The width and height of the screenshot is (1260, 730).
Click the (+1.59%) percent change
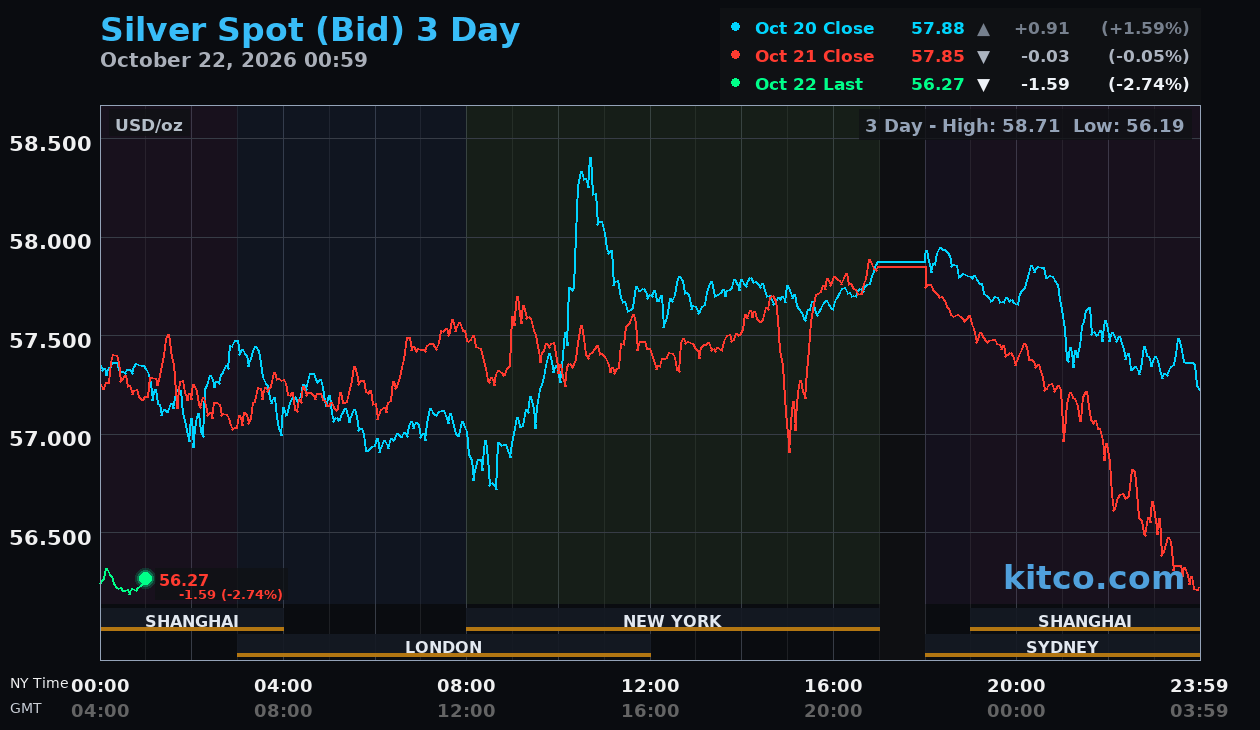pyautogui.click(x=1145, y=29)
